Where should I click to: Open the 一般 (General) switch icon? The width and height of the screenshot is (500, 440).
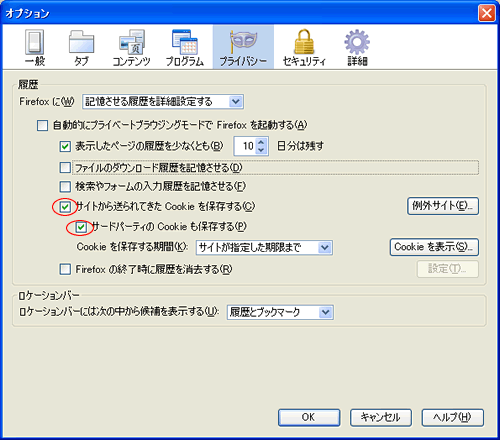pos(35,42)
